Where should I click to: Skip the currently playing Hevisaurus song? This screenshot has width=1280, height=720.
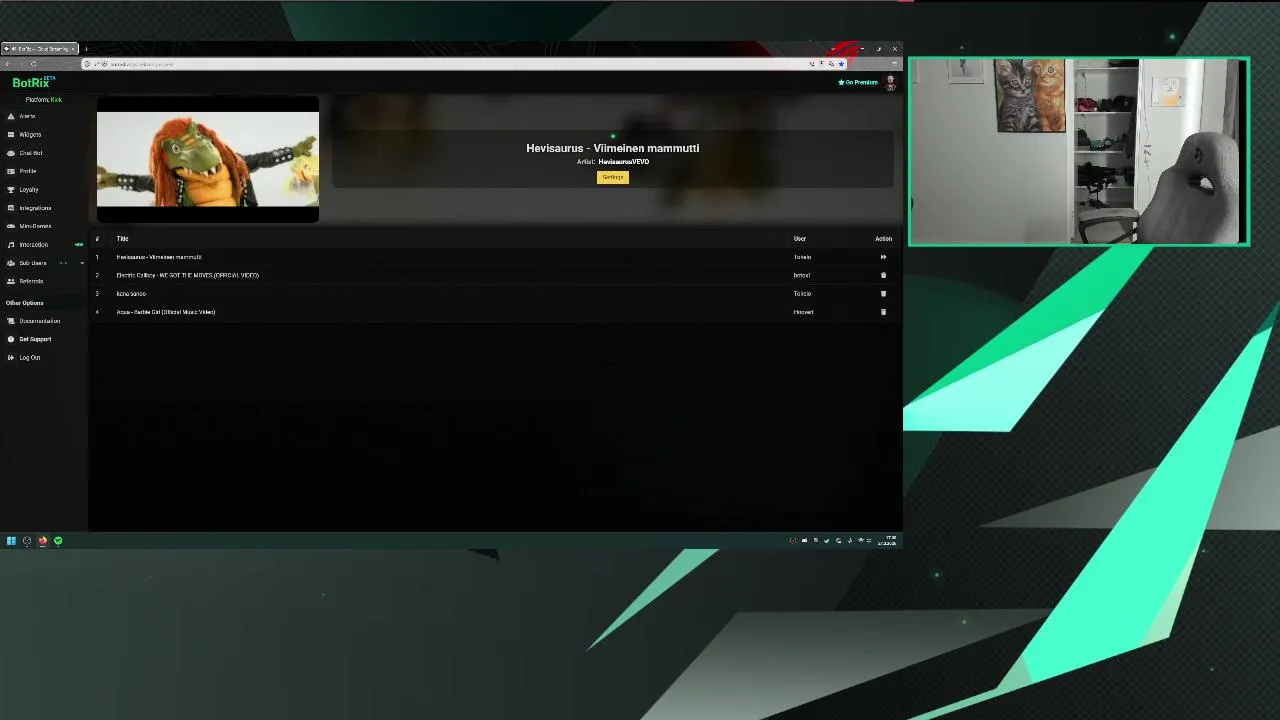[x=883, y=257]
